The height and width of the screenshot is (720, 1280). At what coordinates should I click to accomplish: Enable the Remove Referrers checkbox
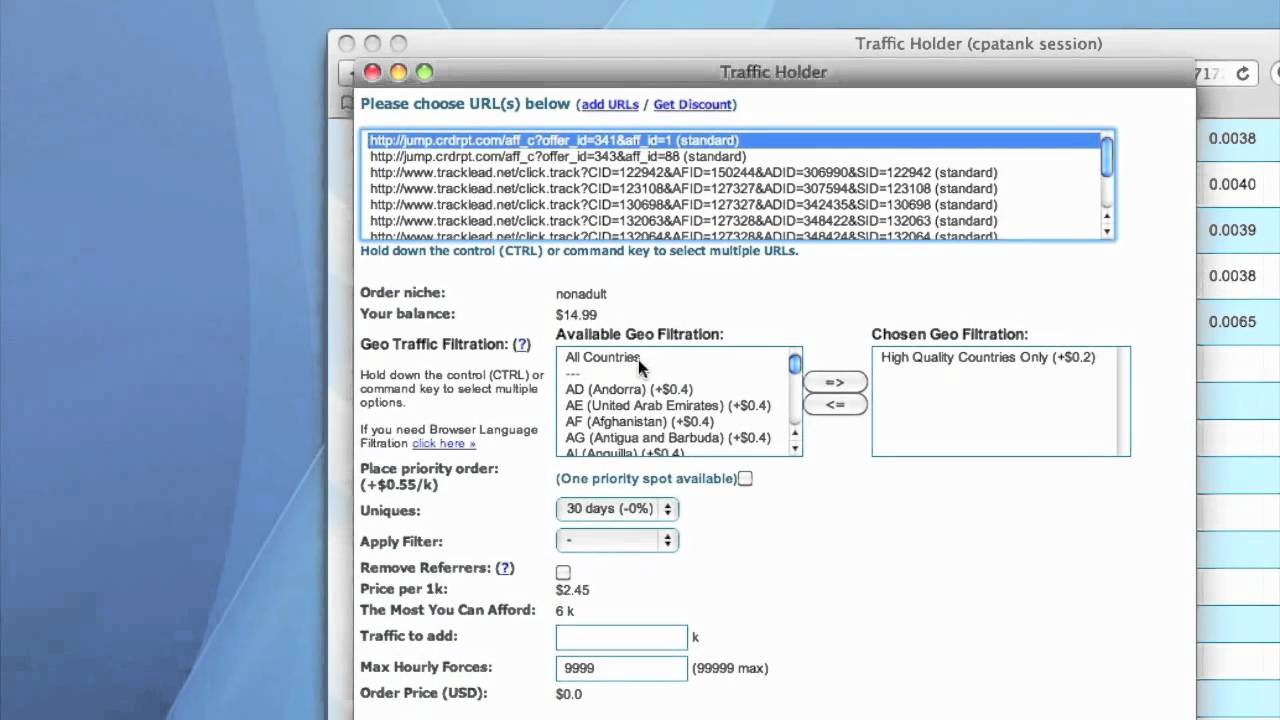click(x=563, y=572)
